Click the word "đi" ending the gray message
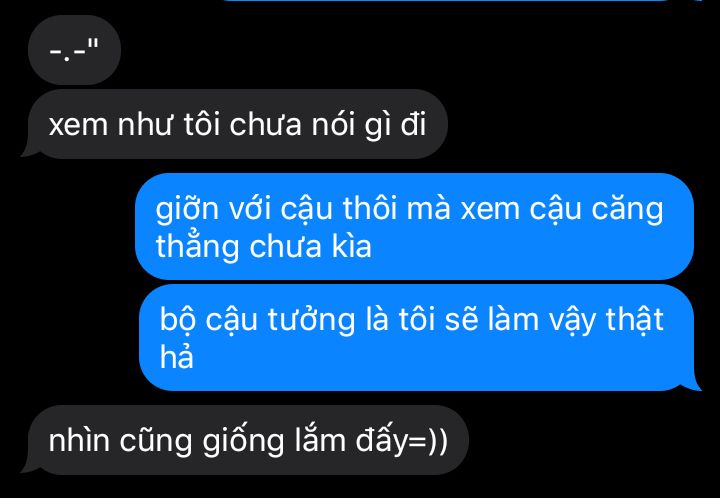Screen dimensions: 720x498 (413, 124)
